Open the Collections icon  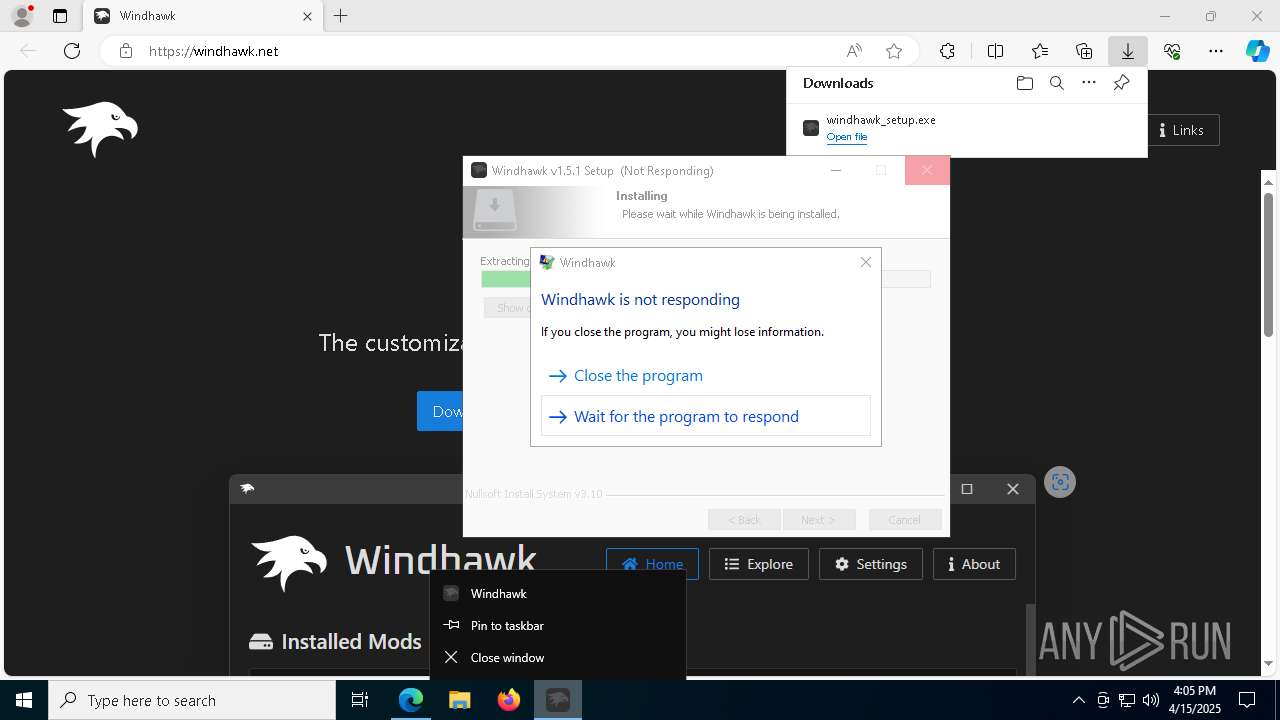(1084, 51)
